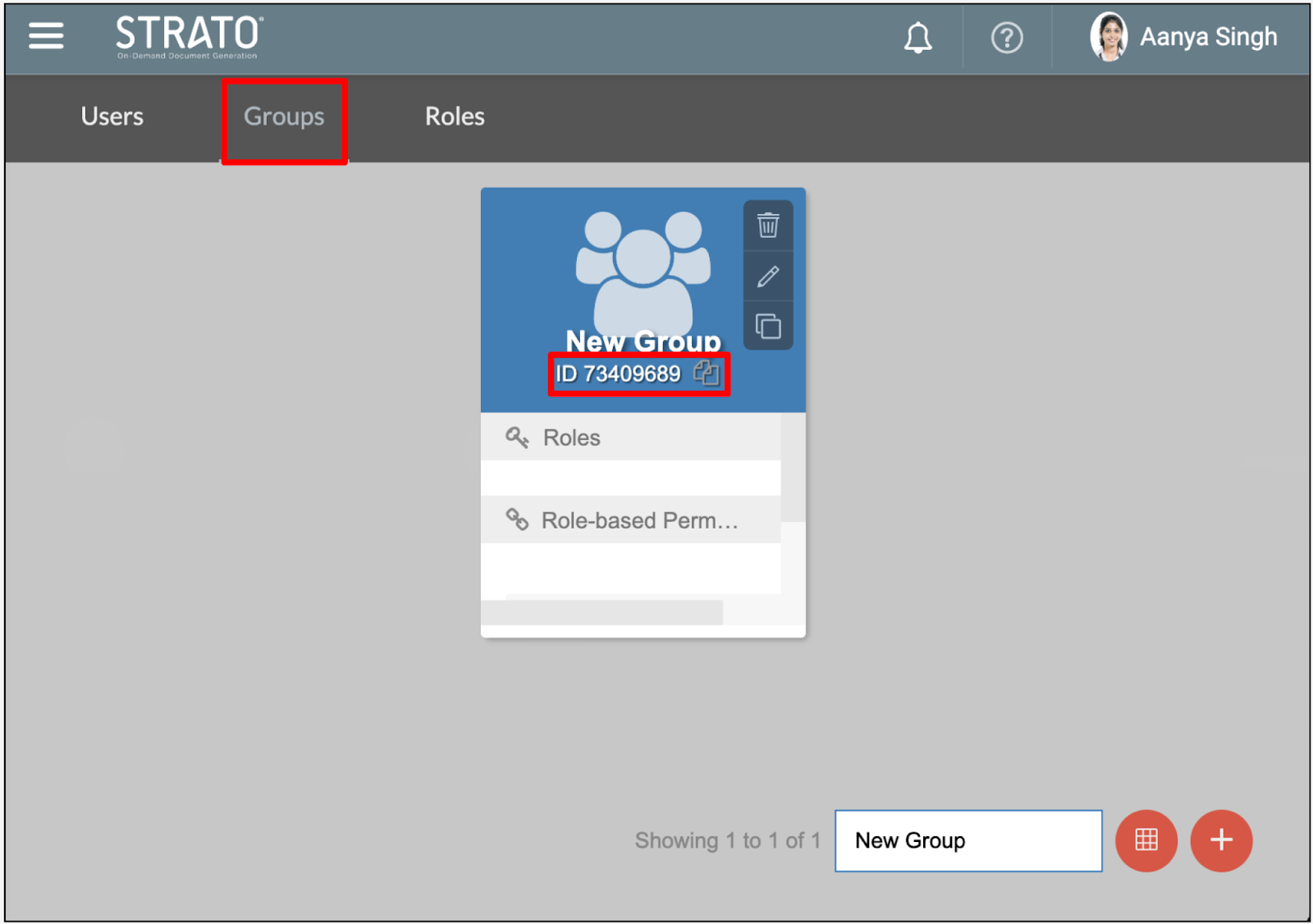1313x924 pixels.
Task: Switch to the Users tab
Action: [112, 117]
